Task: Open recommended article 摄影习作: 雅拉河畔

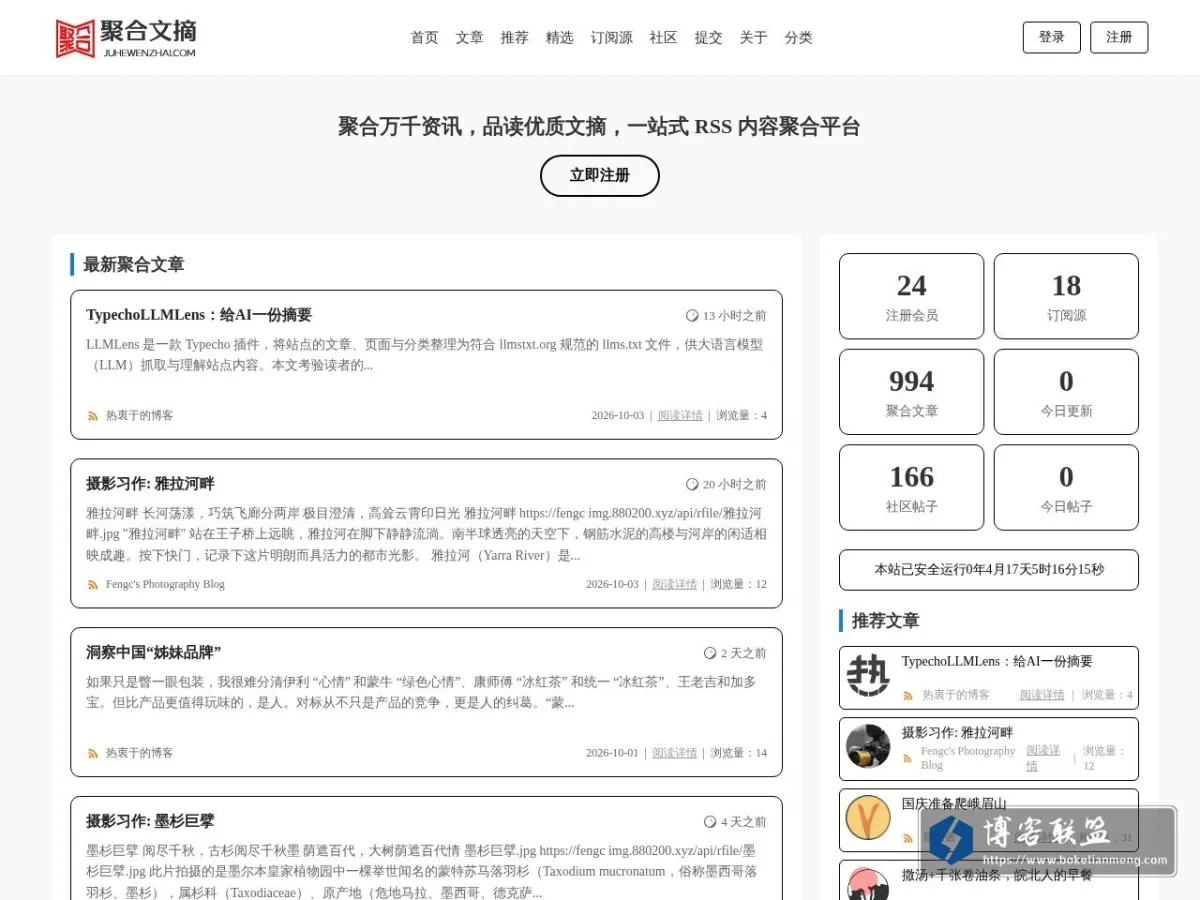Action: click(x=957, y=733)
